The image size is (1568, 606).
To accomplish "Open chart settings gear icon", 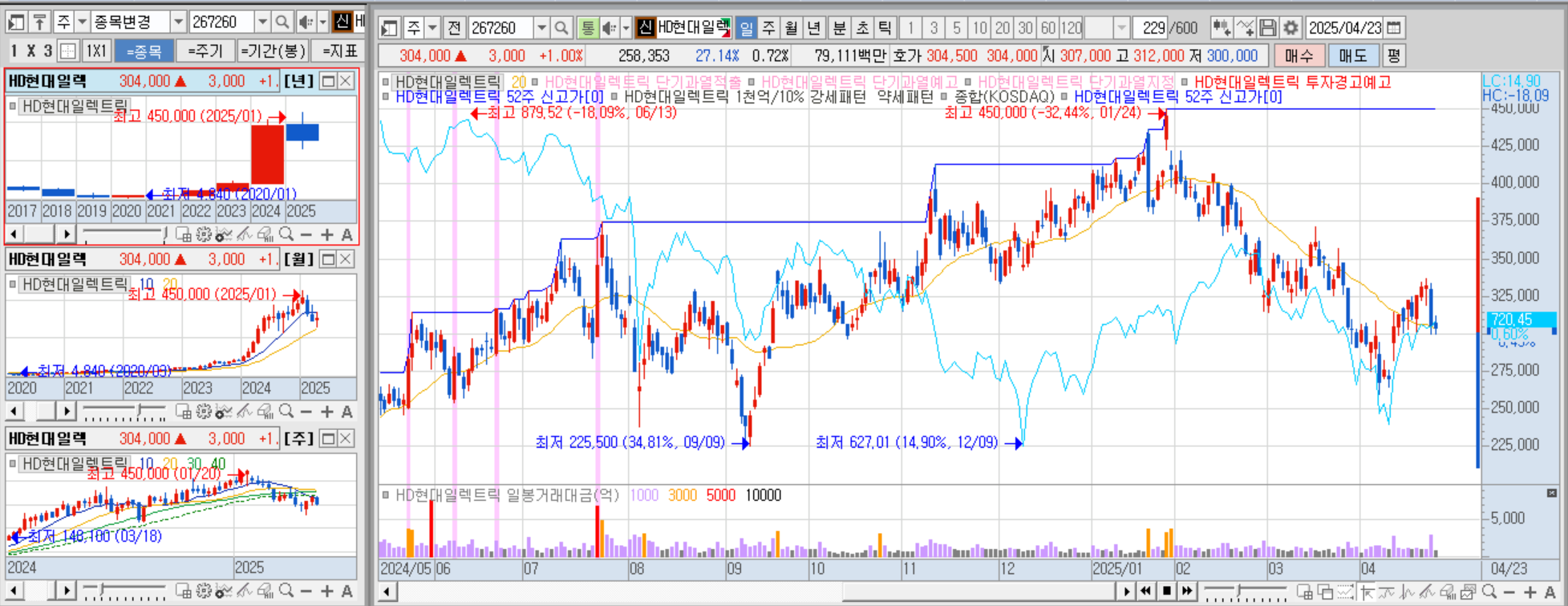I will pyautogui.click(x=1290, y=28).
